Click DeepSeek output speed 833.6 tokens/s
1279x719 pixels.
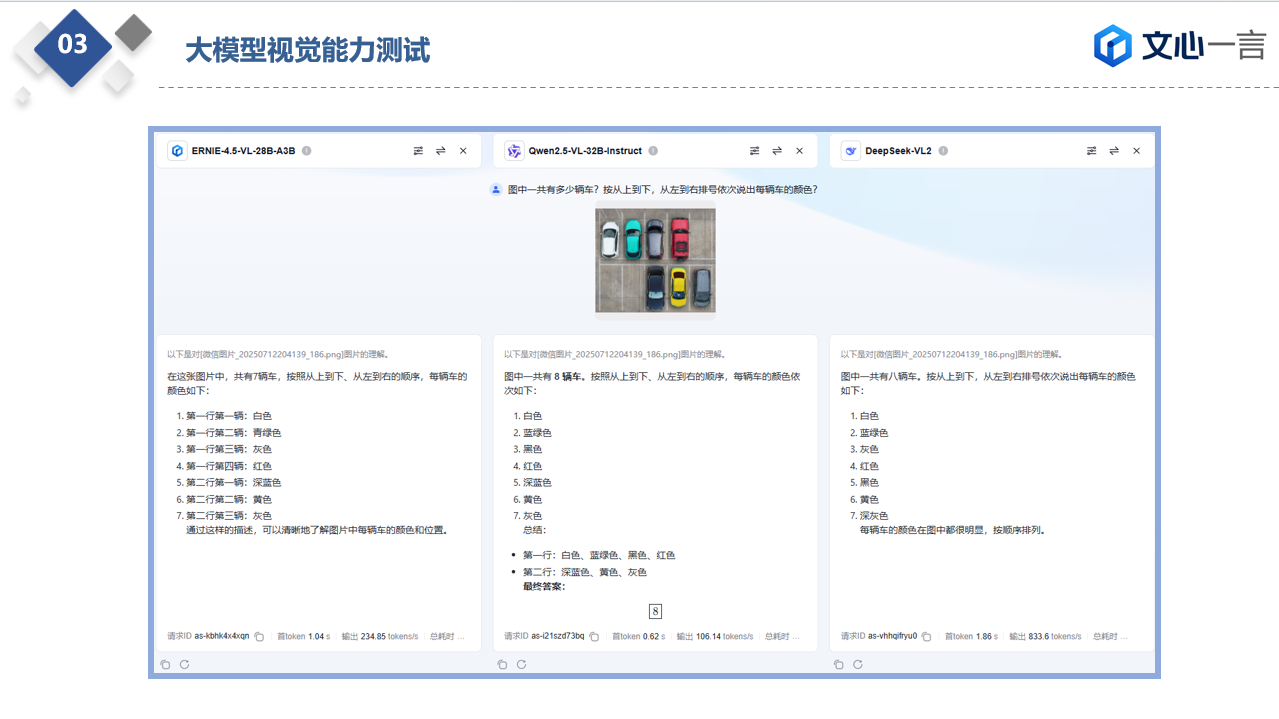[1045, 636]
